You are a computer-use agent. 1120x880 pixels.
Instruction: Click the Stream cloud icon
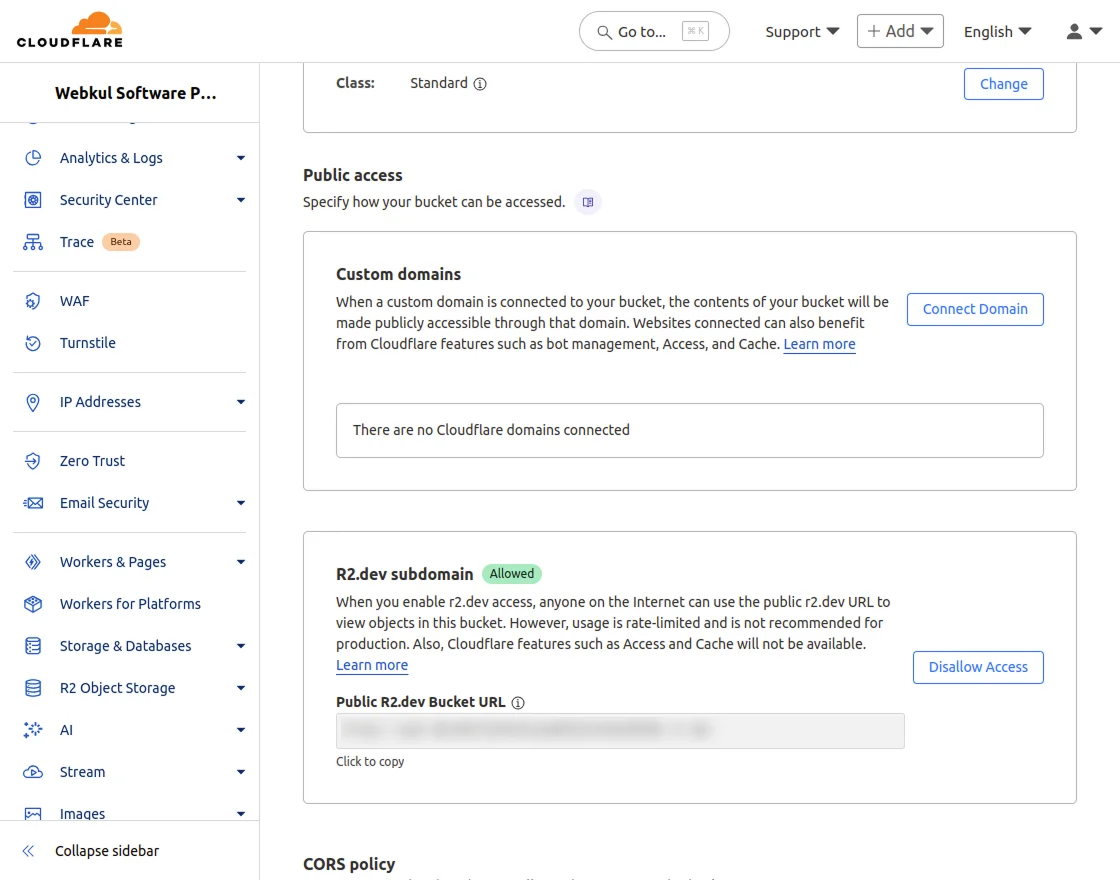pos(33,772)
